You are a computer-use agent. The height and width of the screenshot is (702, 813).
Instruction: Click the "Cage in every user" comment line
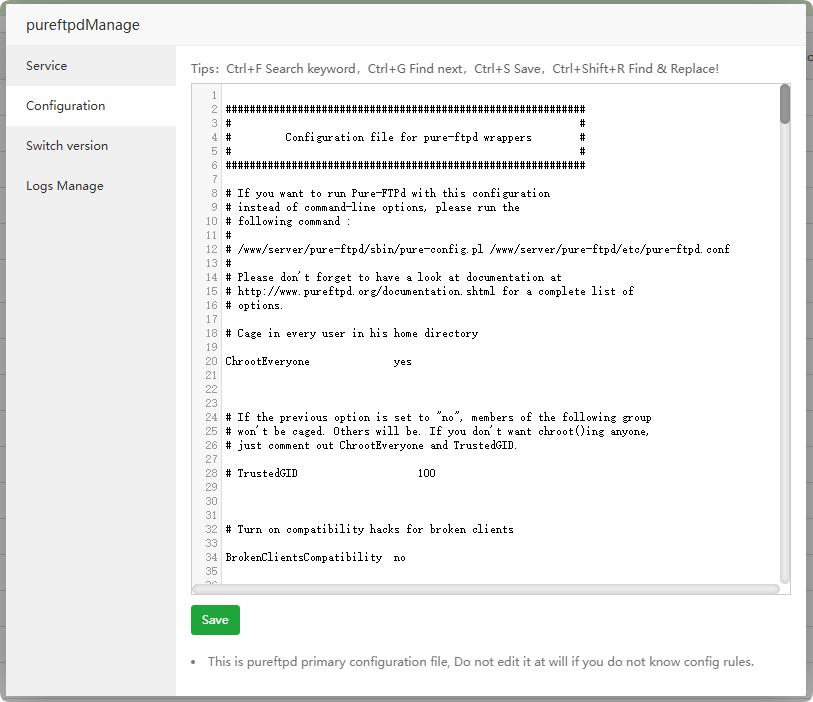point(351,334)
